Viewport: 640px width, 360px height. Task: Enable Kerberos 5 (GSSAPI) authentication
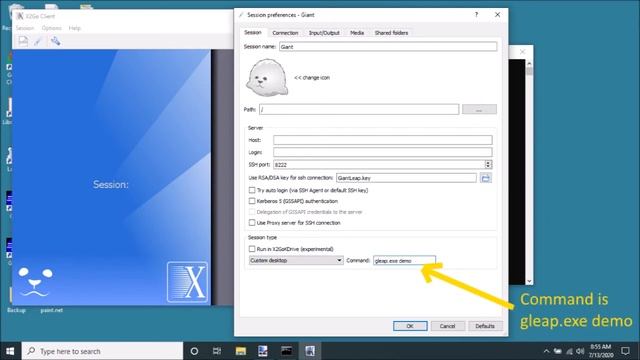[x=252, y=201]
